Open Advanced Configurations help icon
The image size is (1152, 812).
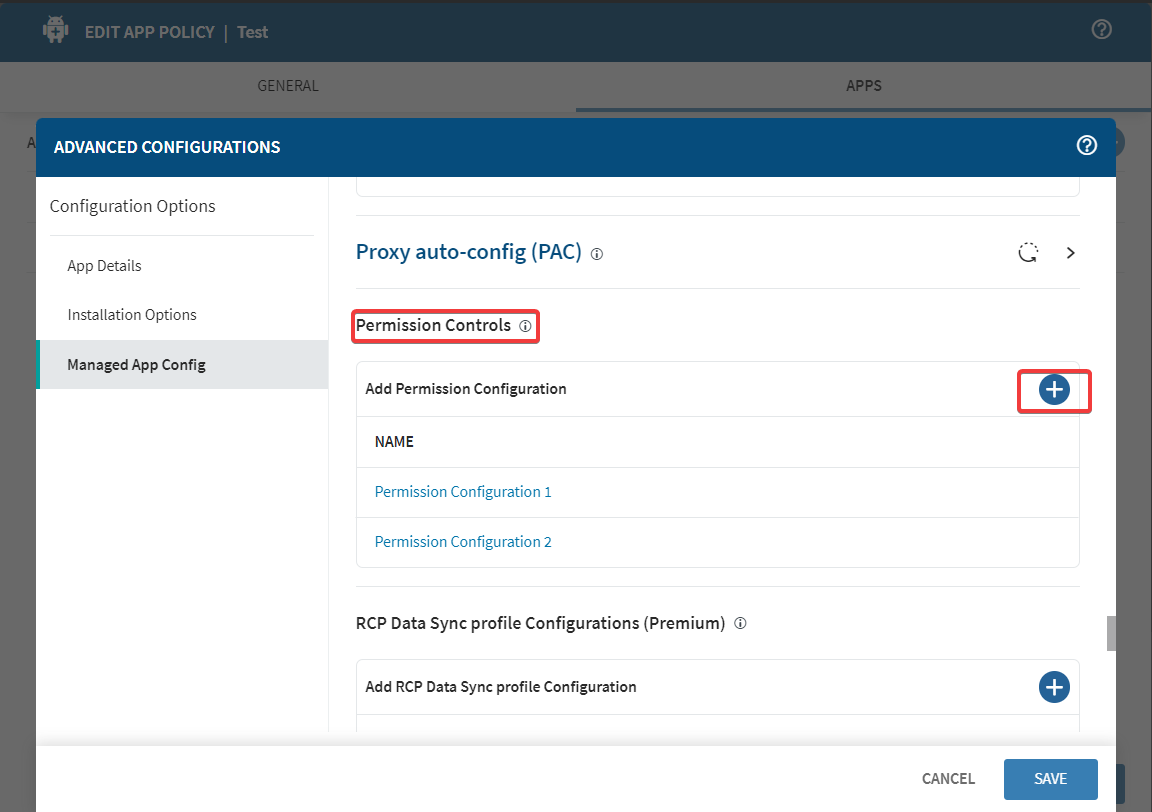pyautogui.click(x=1086, y=146)
